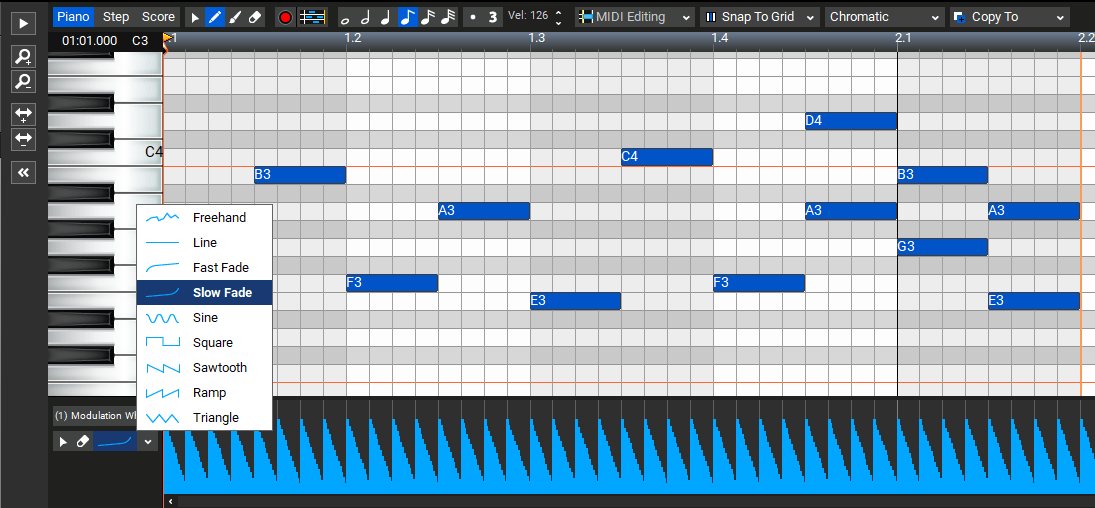Click the 2.1 marker on timeline ruler
This screenshot has width=1095, height=508.
(904, 38)
